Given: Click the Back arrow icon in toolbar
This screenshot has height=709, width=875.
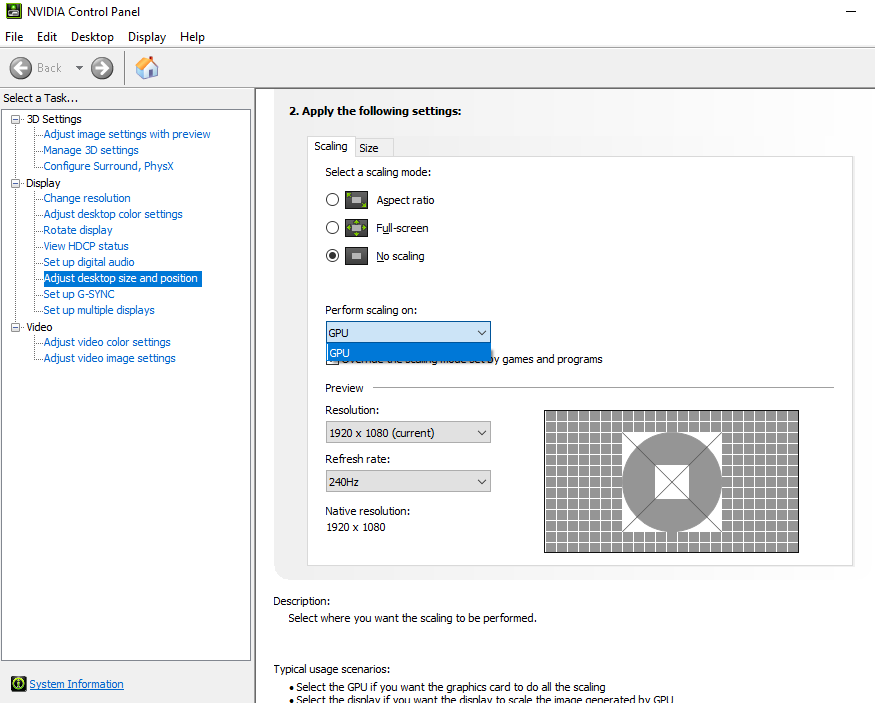Looking at the screenshot, I should pyautogui.click(x=21, y=68).
